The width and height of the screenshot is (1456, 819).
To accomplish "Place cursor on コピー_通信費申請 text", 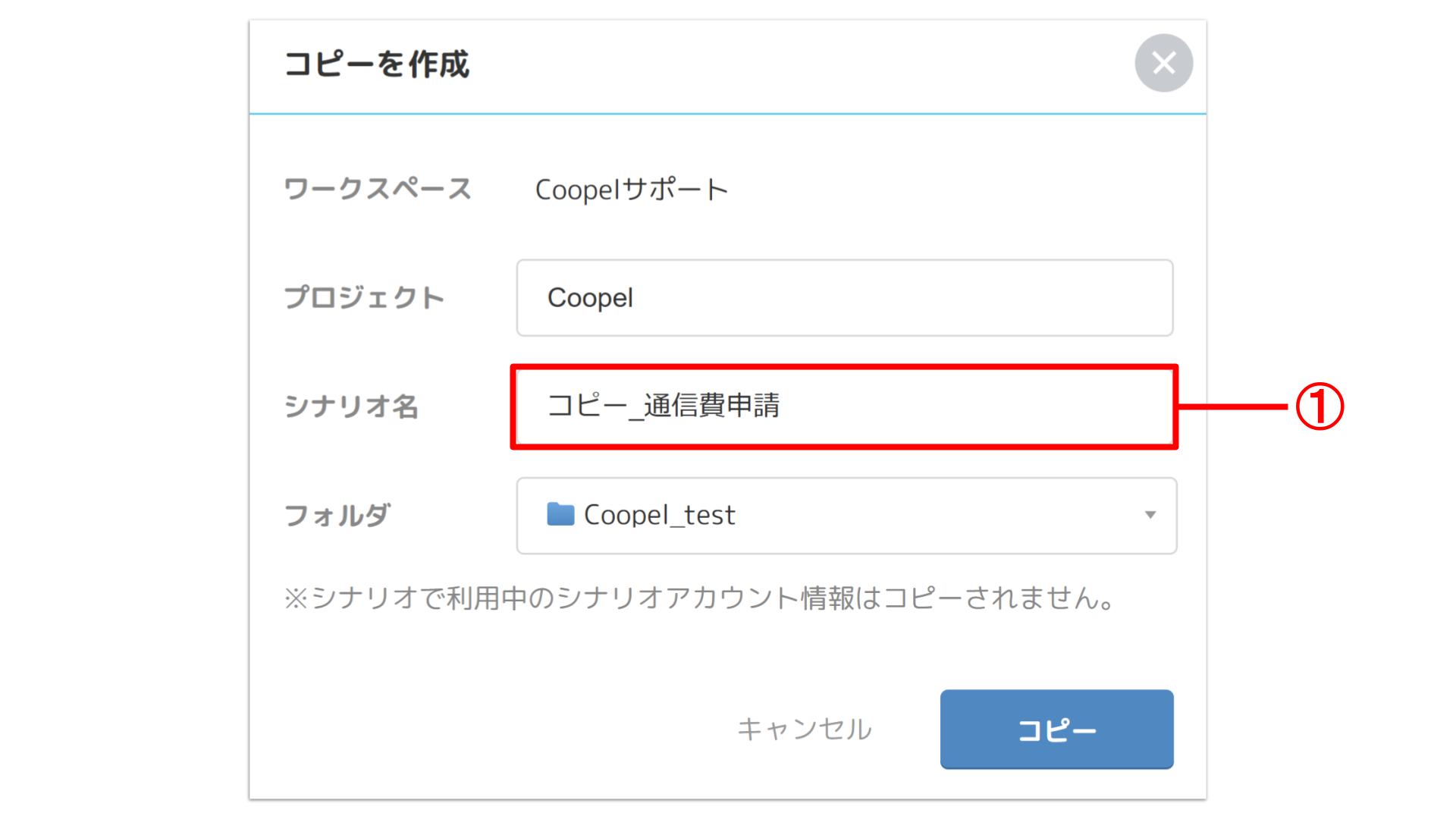I will (664, 406).
